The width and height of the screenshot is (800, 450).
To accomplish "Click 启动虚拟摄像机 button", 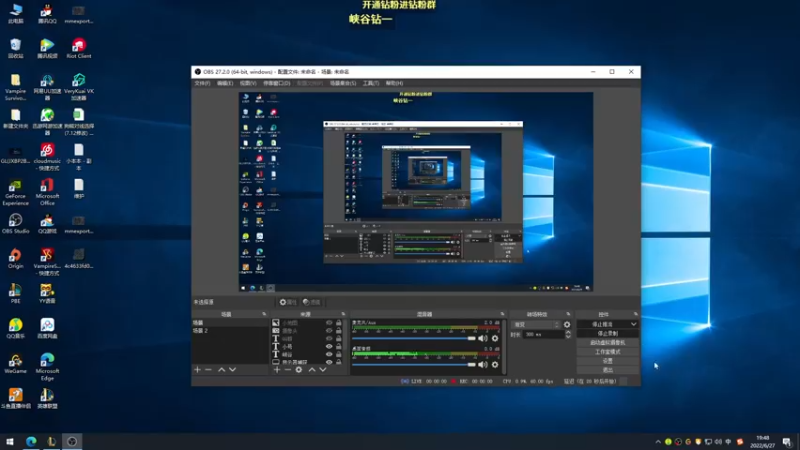I will (608, 343).
